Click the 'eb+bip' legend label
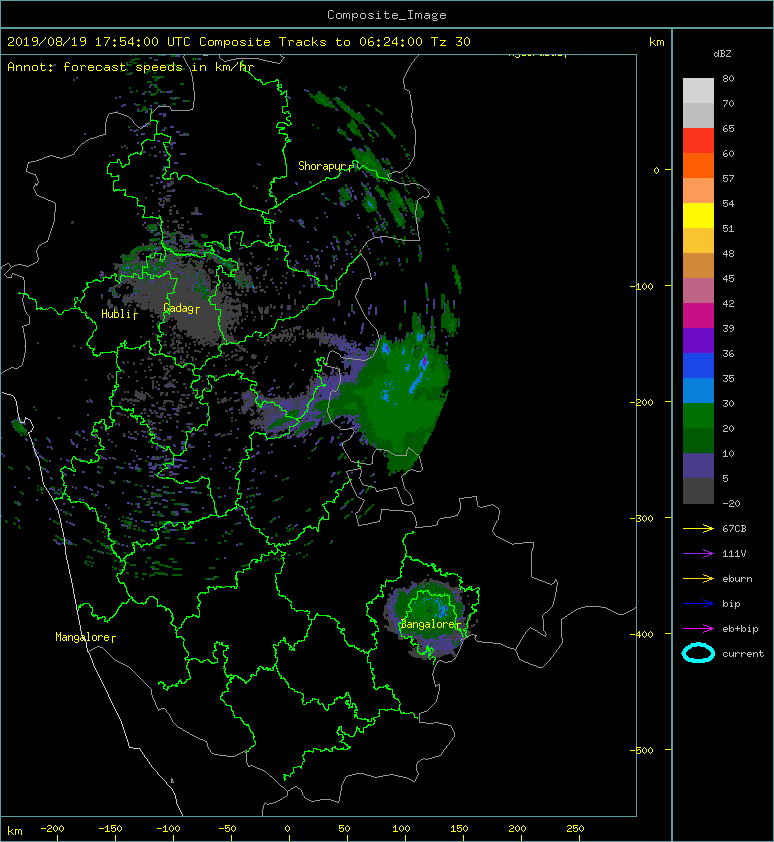The width and height of the screenshot is (774, 842). (x=740, y=629)
